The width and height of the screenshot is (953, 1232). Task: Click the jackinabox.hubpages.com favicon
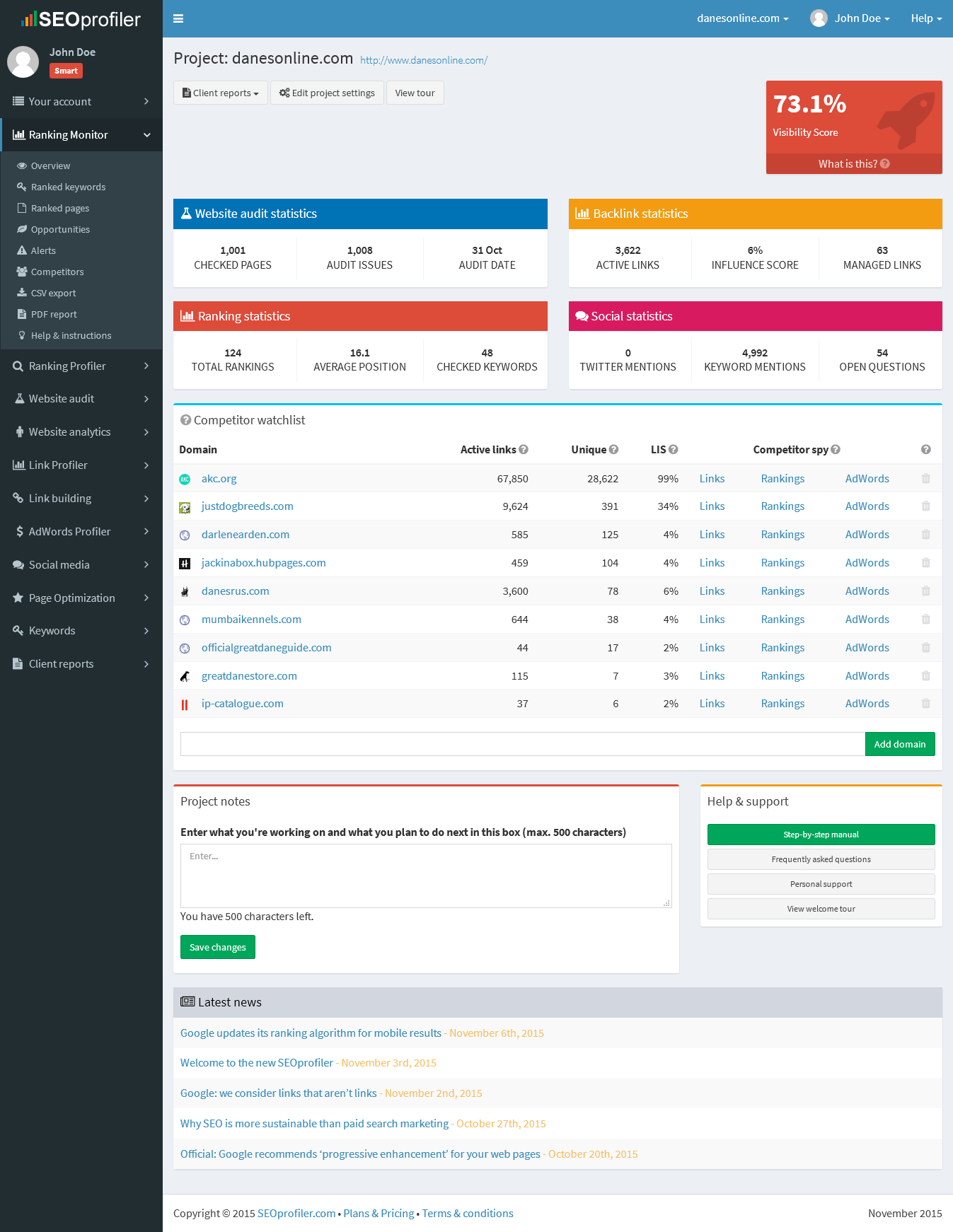[185, 564]
